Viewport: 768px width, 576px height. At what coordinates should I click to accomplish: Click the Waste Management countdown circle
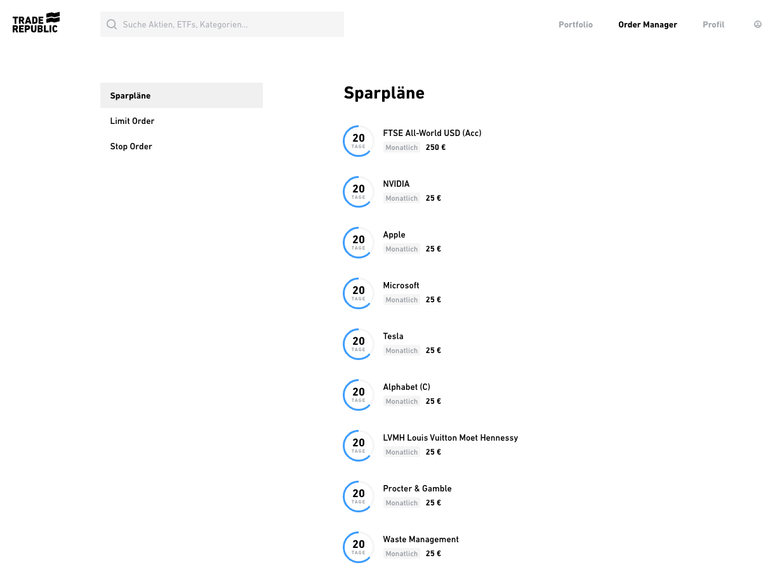358,547
